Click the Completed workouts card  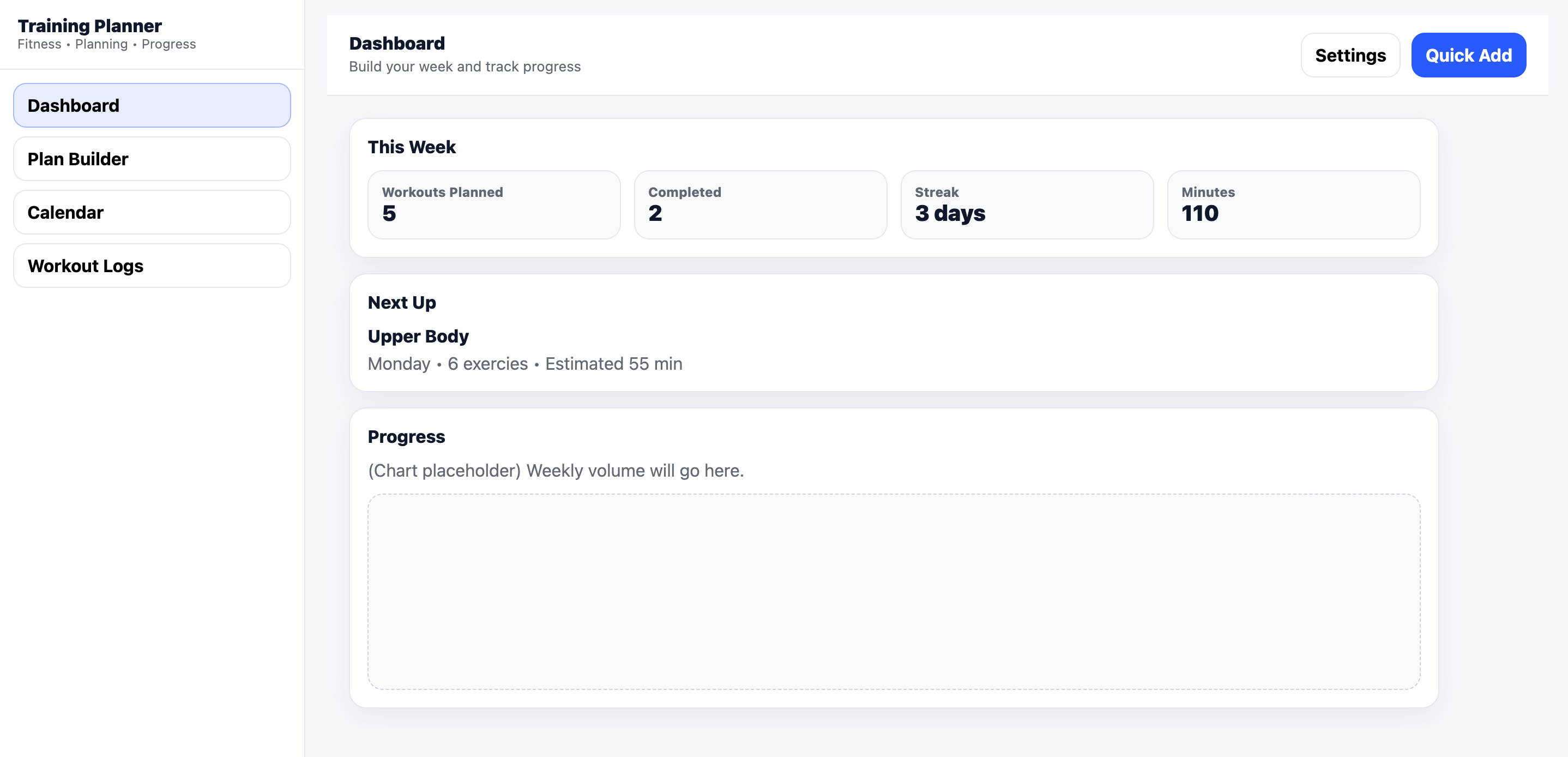tap(760, 205)
